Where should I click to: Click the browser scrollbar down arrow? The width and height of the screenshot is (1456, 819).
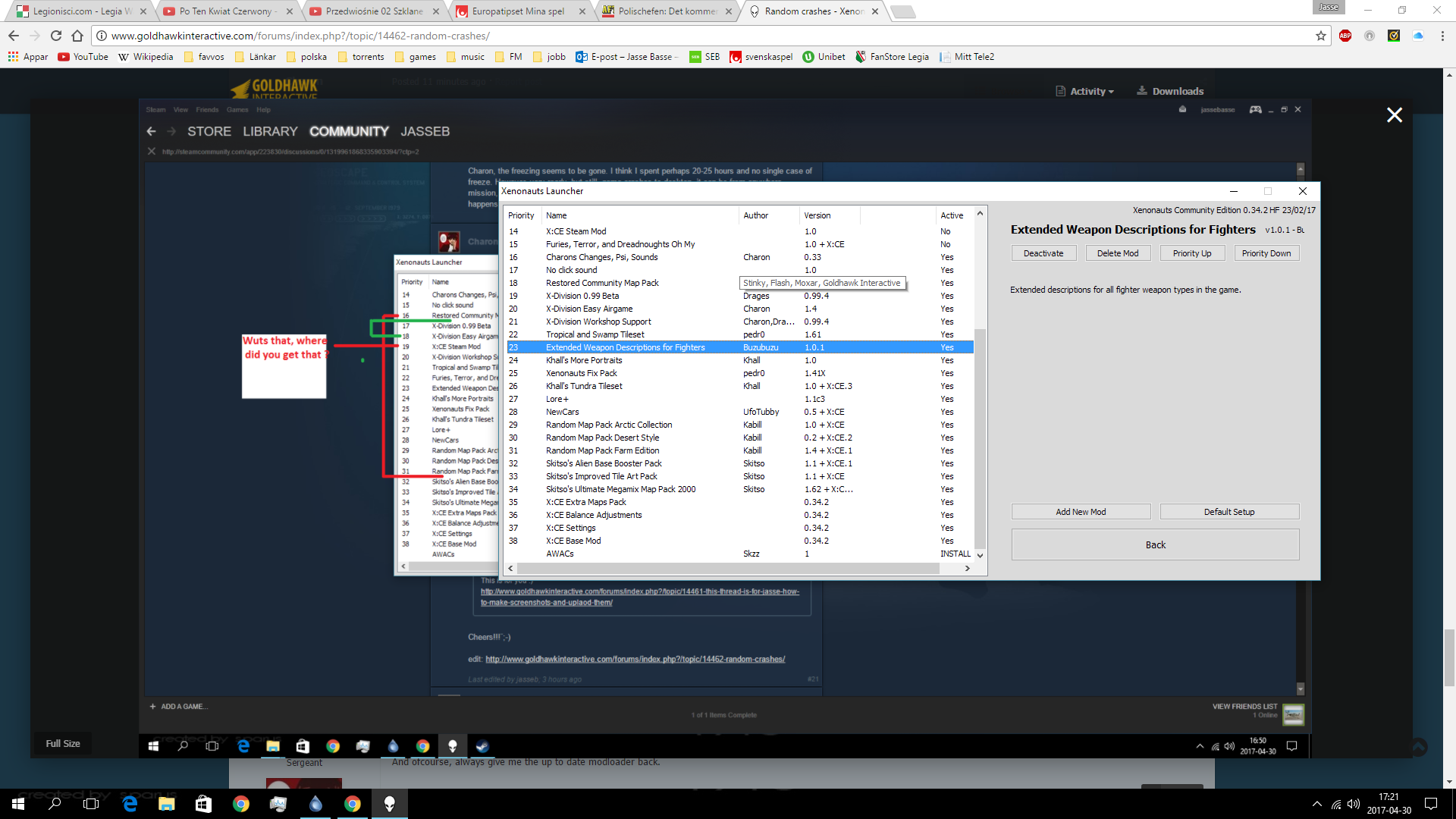coord(1449,782)
